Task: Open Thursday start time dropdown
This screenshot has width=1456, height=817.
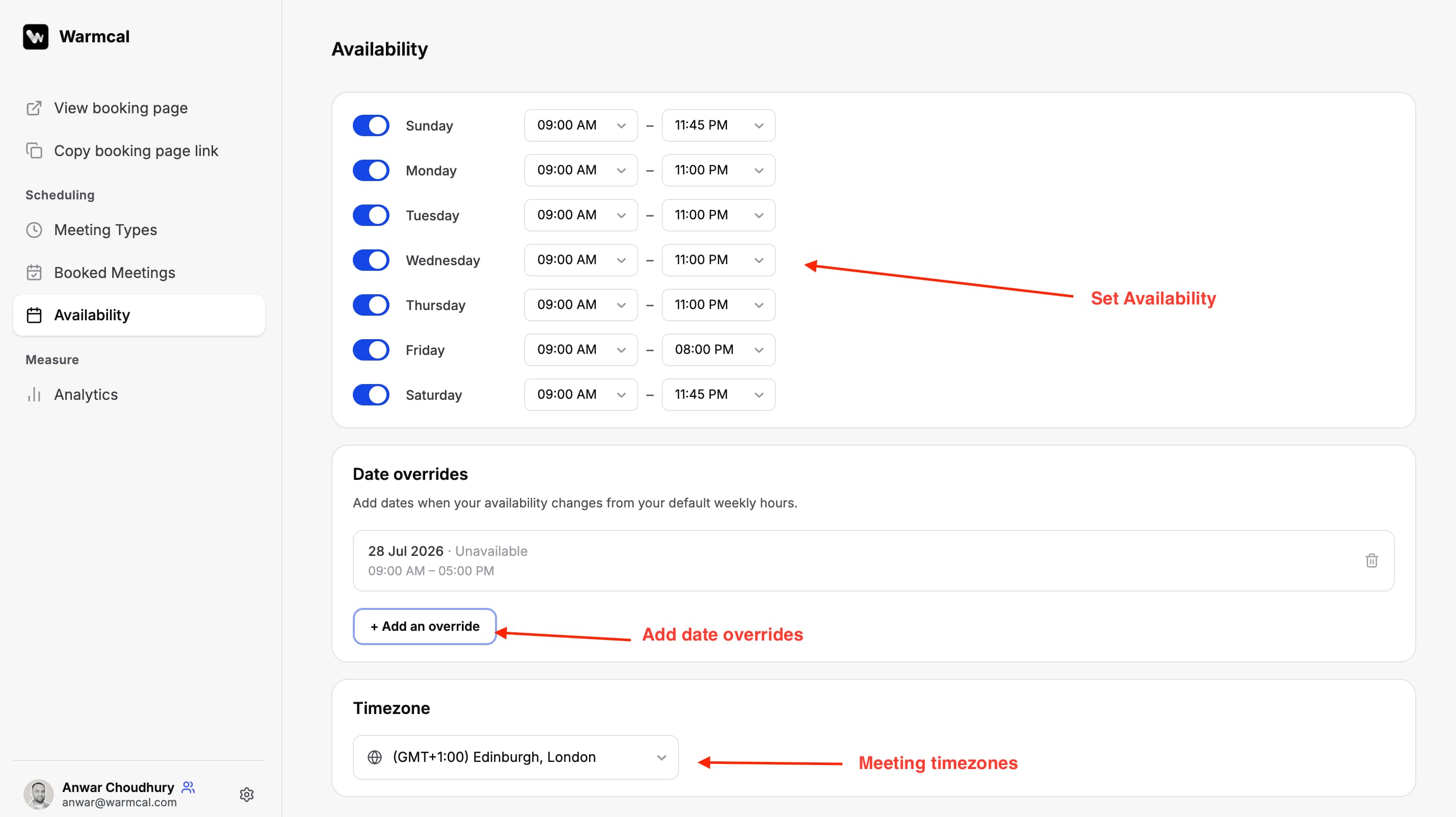Action: point(581,305)
